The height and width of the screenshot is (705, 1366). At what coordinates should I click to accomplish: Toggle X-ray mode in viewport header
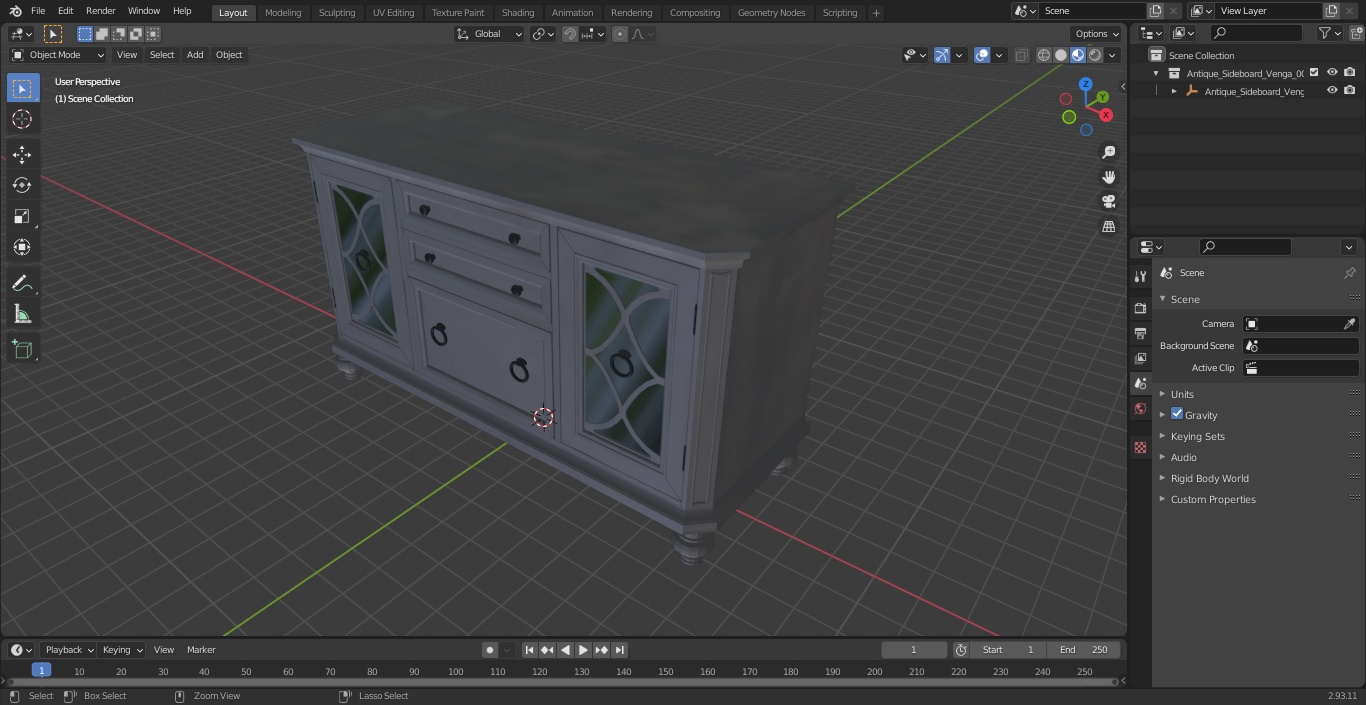1021,55
